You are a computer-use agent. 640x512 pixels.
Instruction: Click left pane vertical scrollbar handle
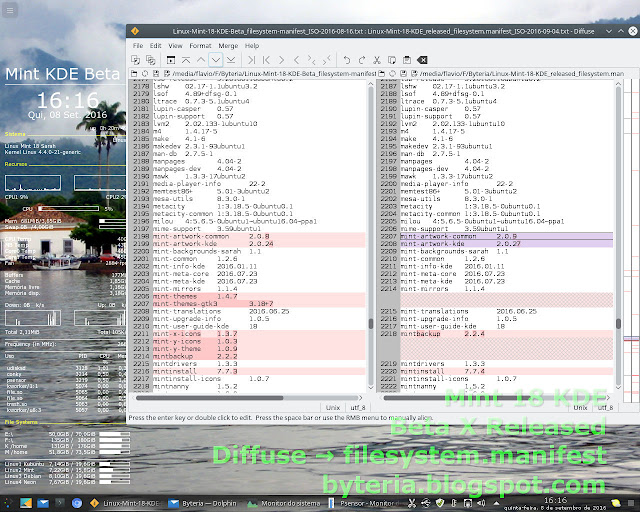(371, 323)
